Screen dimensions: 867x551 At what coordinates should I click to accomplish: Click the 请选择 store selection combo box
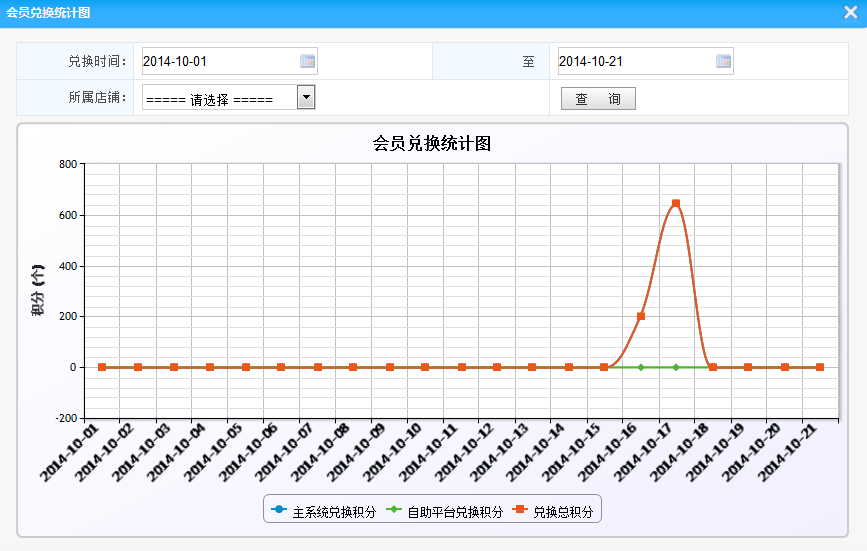pyautogui.click(x=220, y=98)
